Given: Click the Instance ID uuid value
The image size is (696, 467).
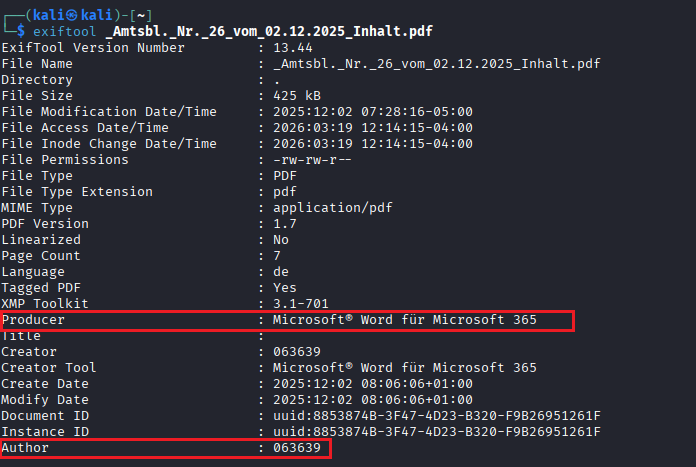Looking at the screenshot, I should [437, 431].
